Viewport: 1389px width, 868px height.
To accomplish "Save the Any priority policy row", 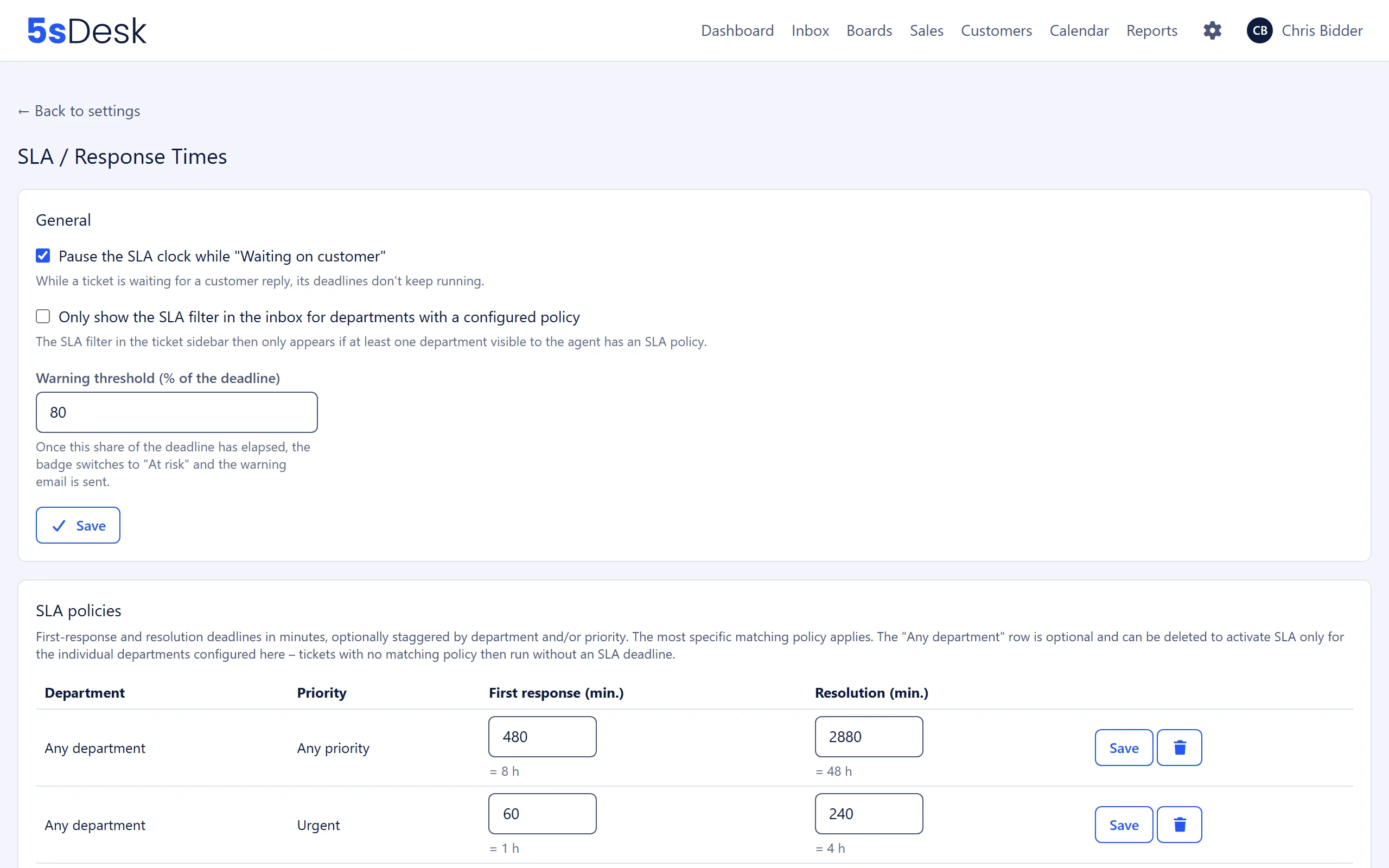I will pyautogui.click(x=1124, y=748).
